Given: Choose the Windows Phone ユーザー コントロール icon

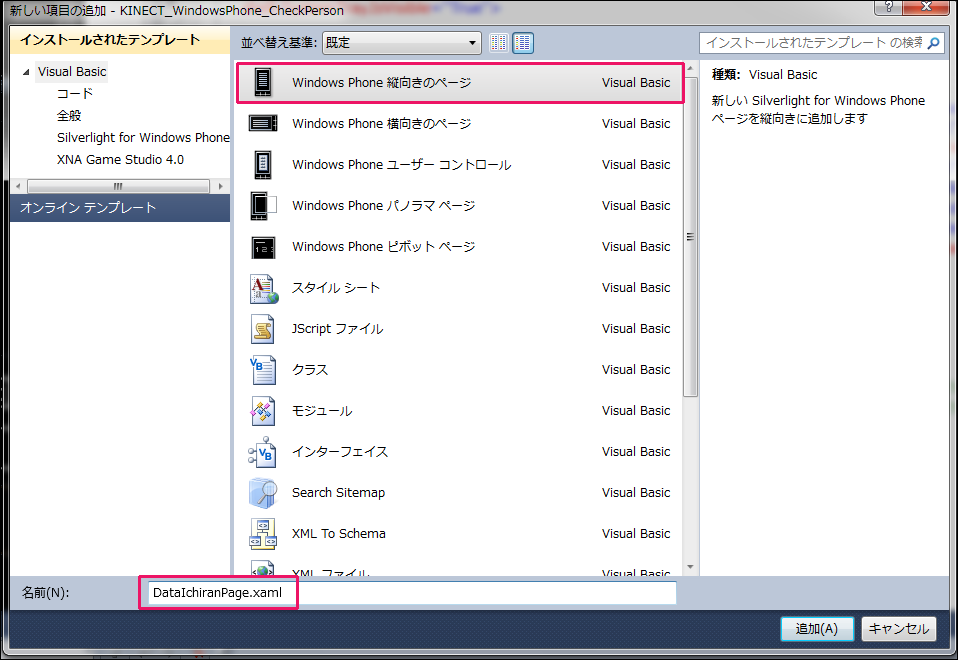Looking at the screenshot, I should pyautogui.click(x=263, y=164).
